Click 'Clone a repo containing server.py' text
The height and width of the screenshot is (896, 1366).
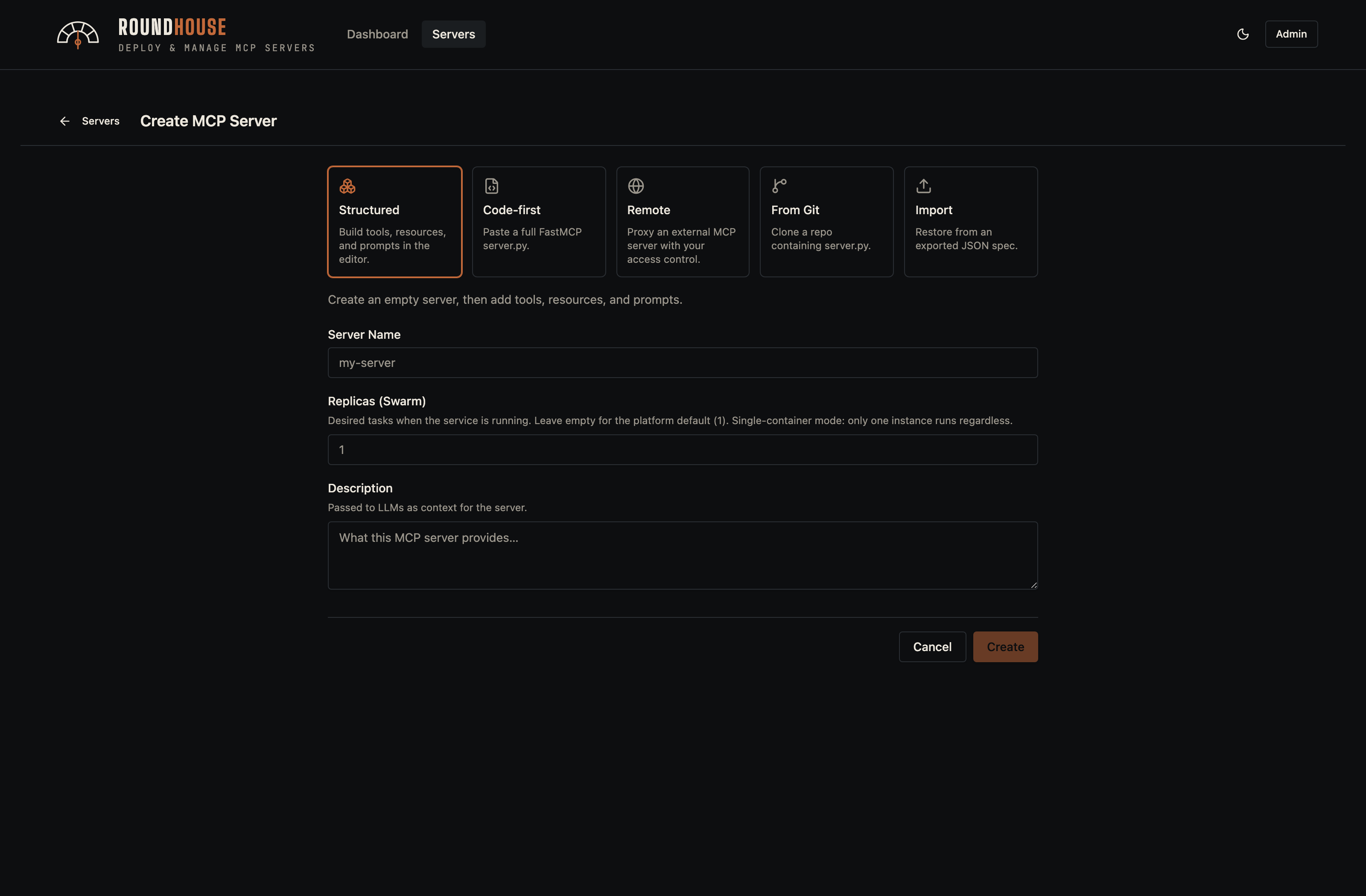(821, 239)
